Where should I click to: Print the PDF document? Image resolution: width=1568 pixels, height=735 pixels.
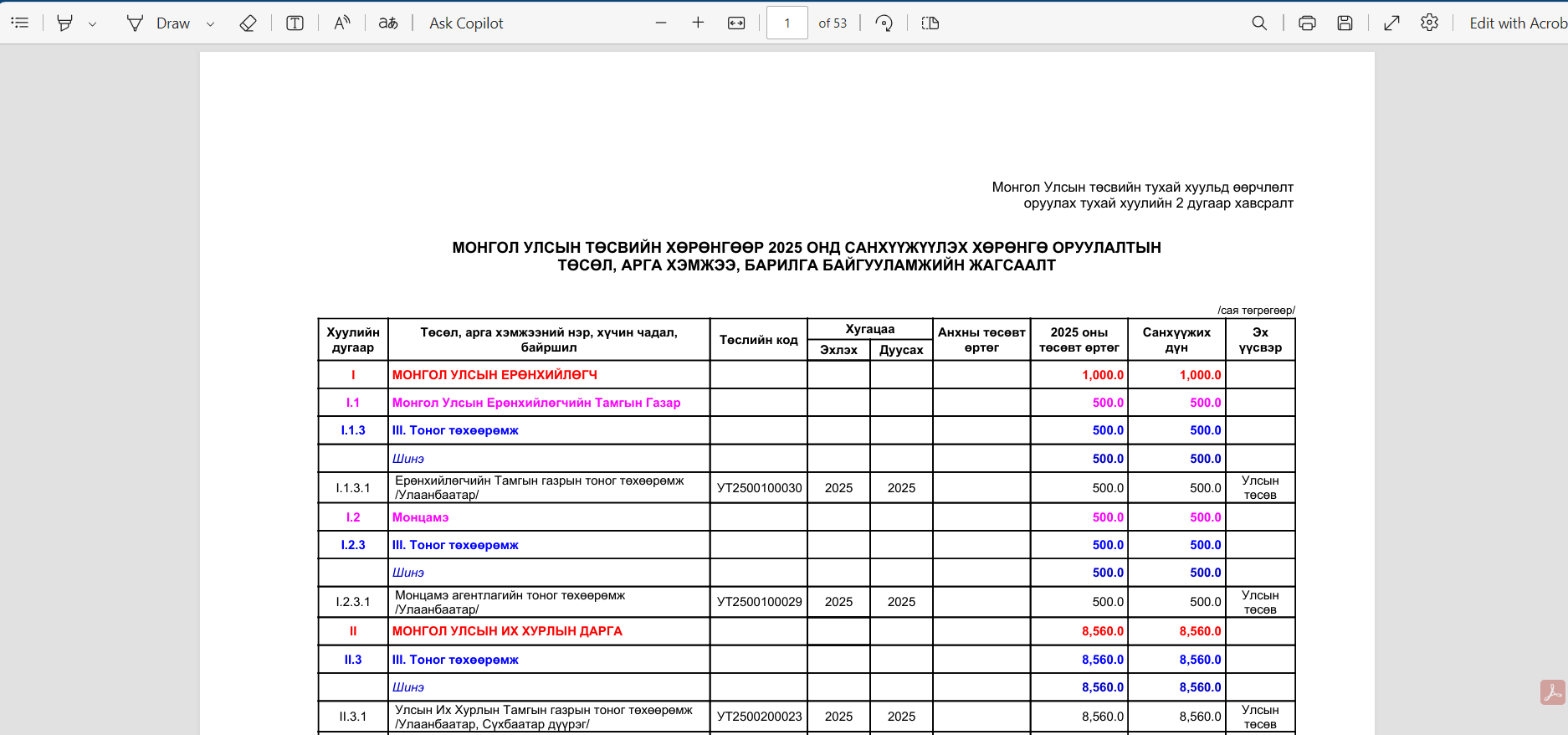(1307, 23)
